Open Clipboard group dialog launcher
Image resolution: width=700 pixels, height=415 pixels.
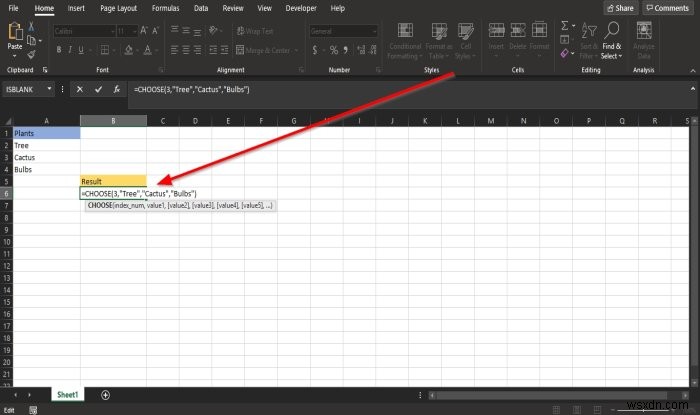coord(45,70)
